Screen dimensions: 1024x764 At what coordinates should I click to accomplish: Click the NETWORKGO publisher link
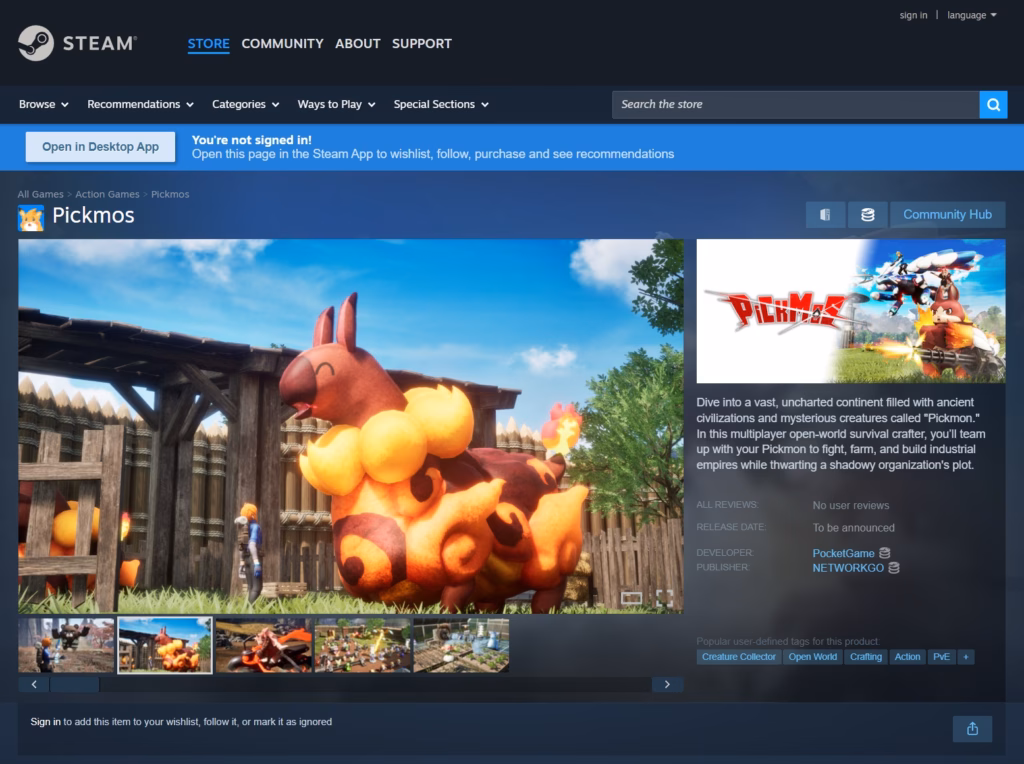click(848, 568)
